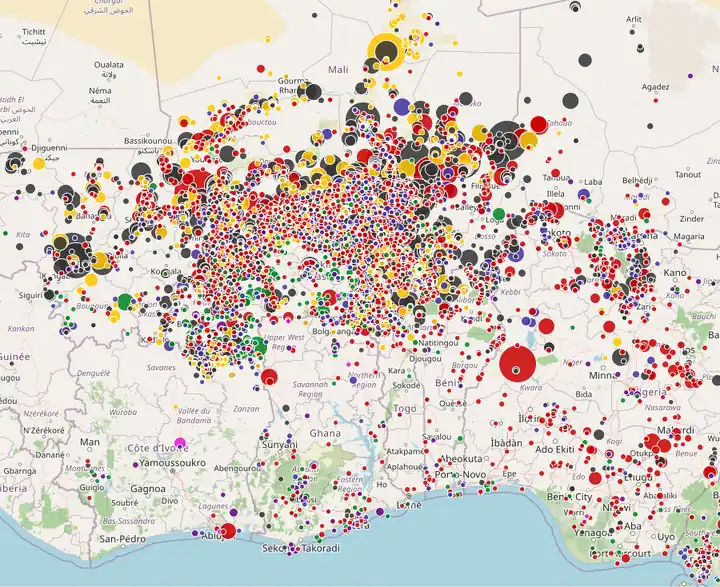The width and height of the screenshot is (720, 587).
Task: Click the Kankan label
Action: tap(21, 328)
